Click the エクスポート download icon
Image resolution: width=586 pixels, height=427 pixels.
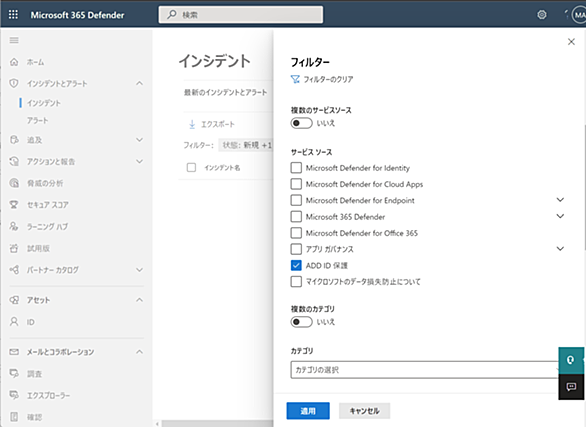click(x=192, y=124)
